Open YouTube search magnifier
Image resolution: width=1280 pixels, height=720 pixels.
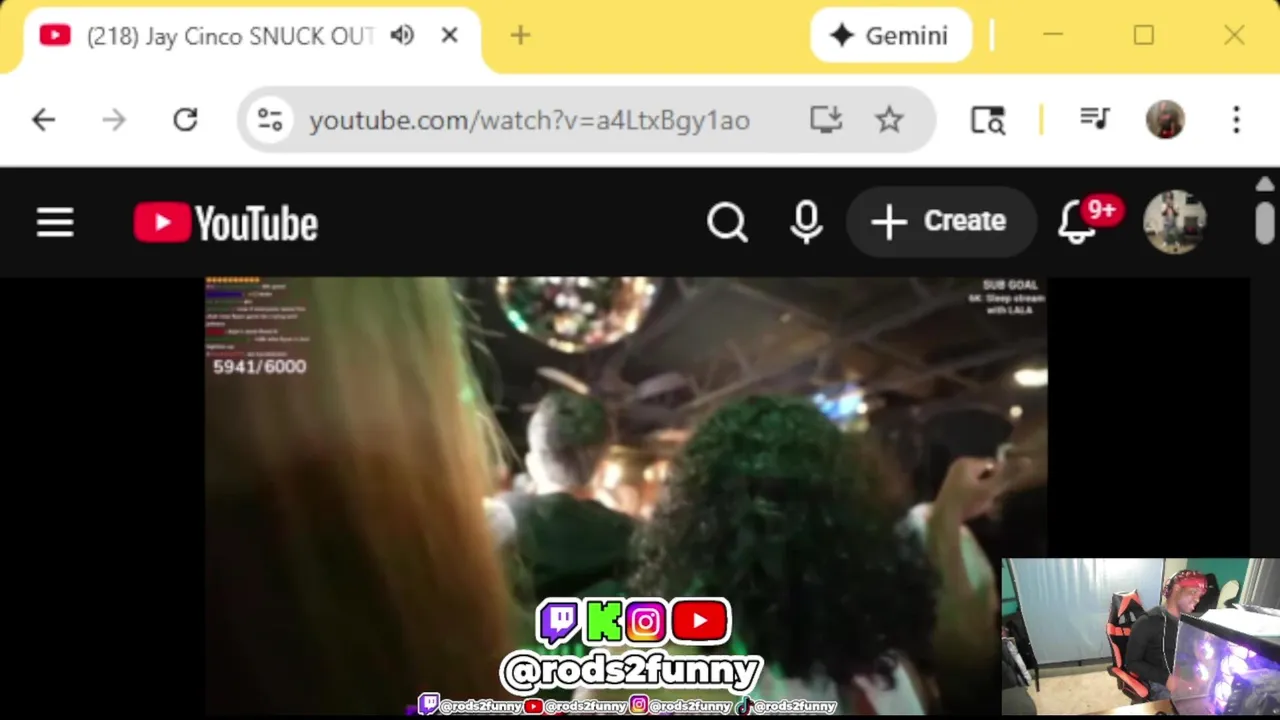(x=727, y=222)
